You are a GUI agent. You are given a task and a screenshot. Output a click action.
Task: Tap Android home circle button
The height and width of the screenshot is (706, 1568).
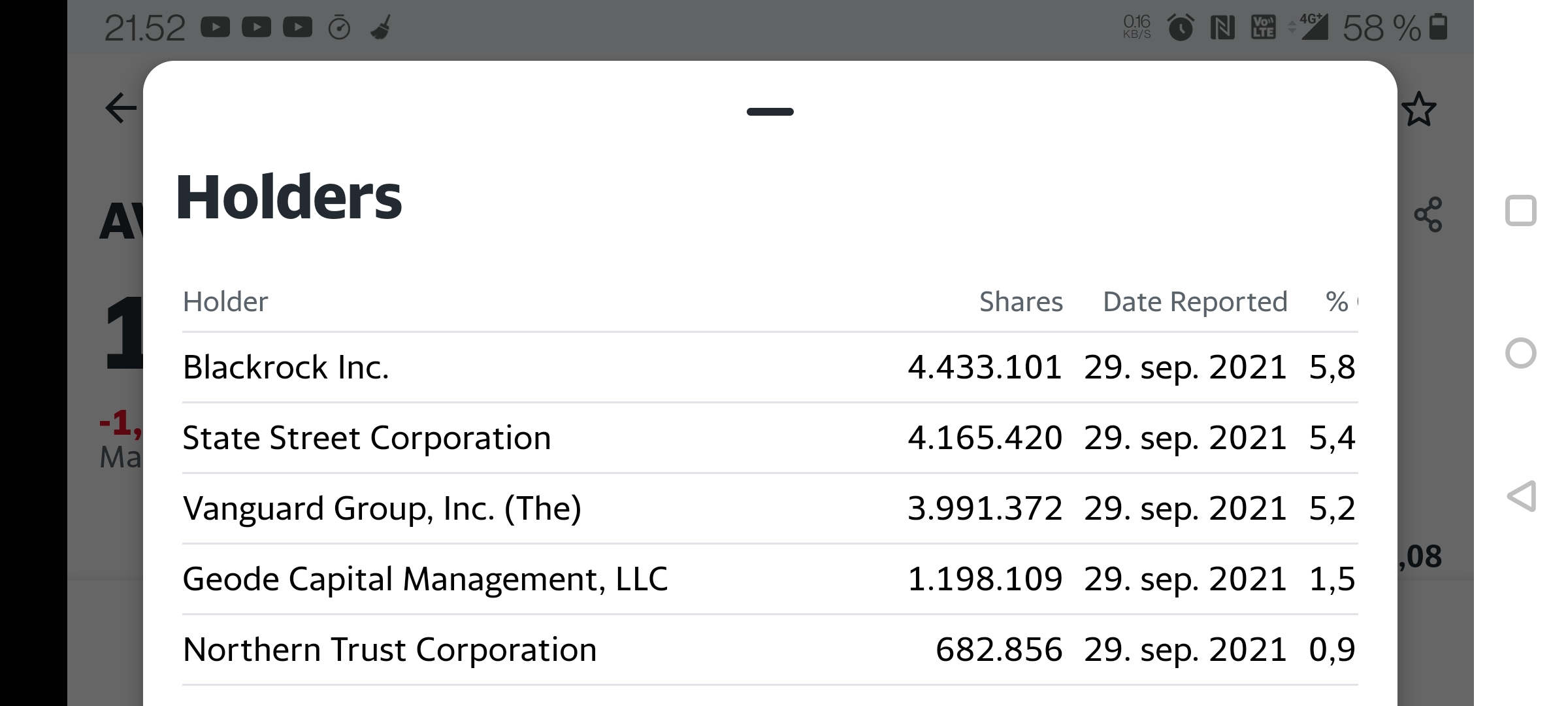[x=1521, y=354]
